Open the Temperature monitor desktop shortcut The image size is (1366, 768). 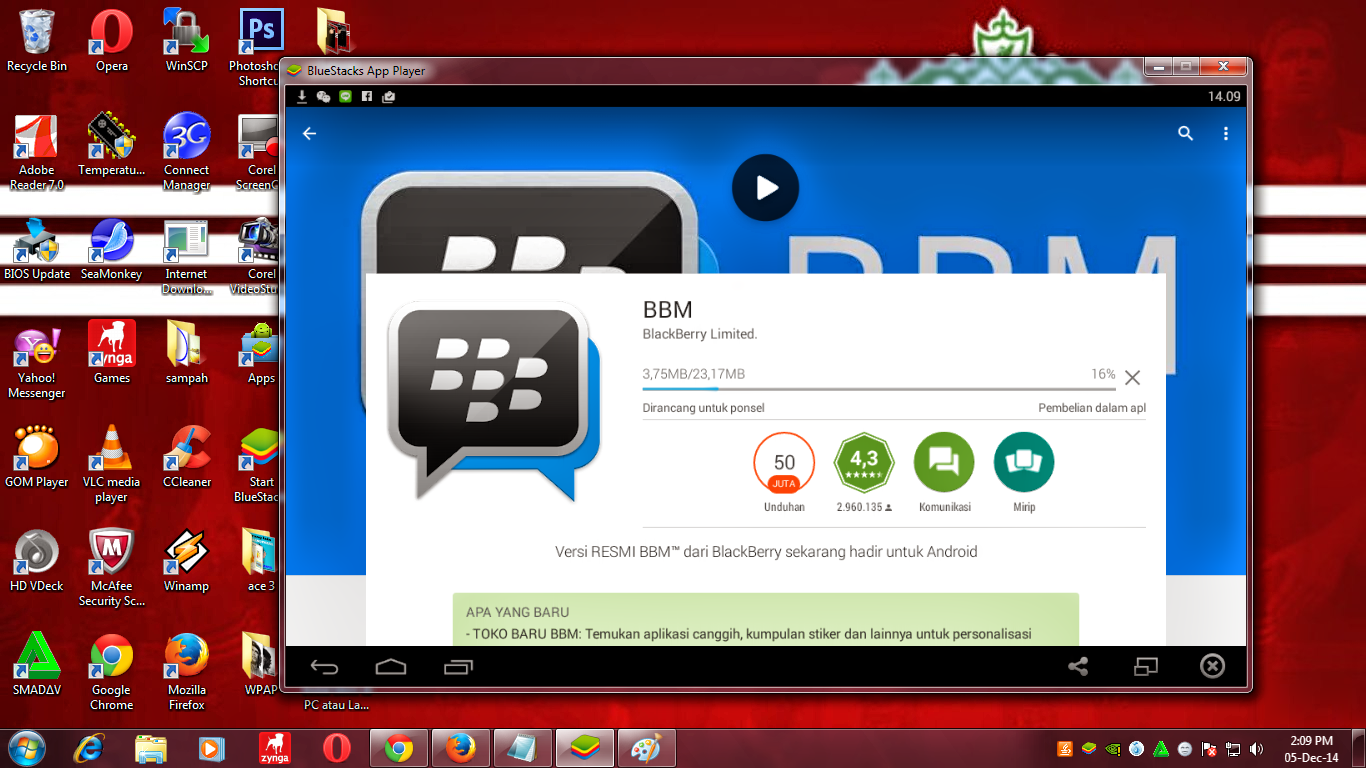click(112, 146)
